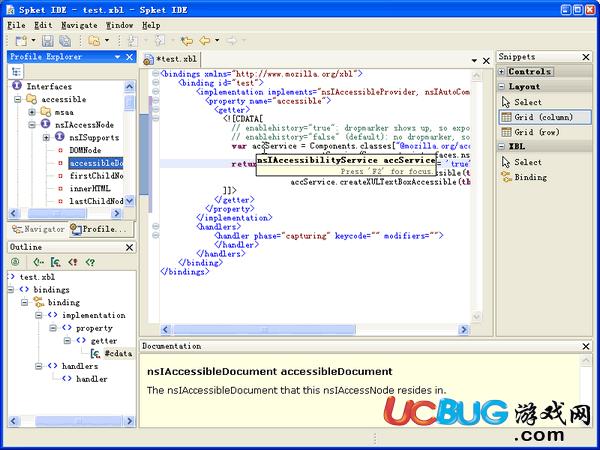Close the Profile Explorer panel
This screenshot has height=450, width=600.
tap(130, 57)
